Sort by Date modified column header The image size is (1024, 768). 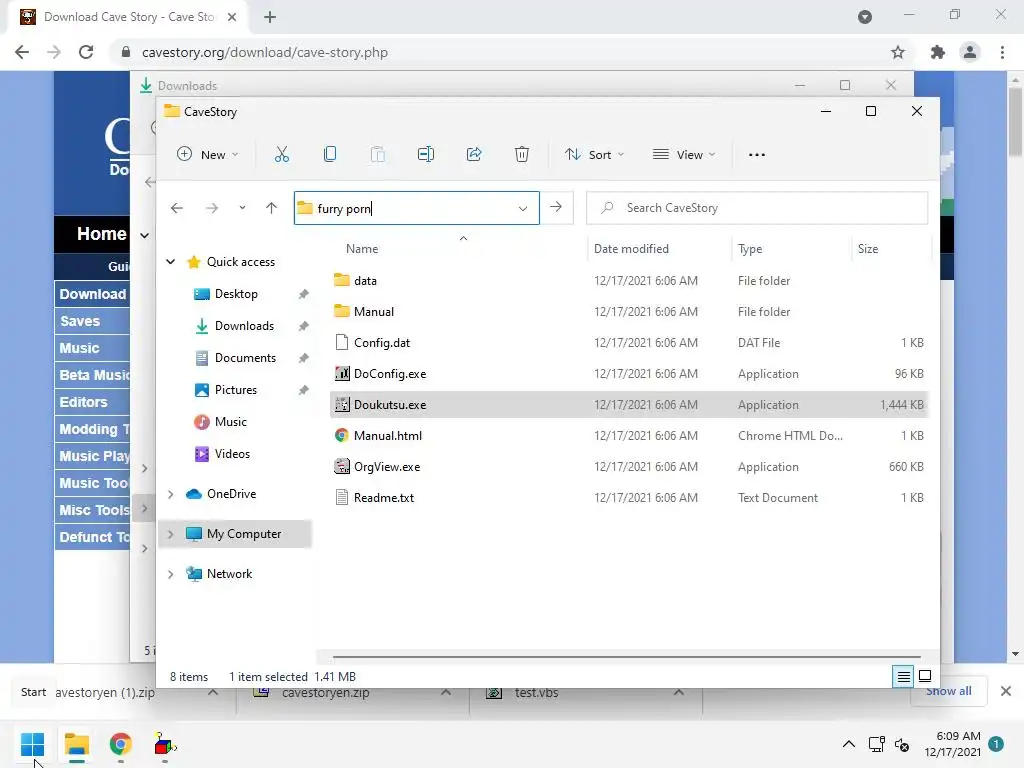(x=631, y=249)
